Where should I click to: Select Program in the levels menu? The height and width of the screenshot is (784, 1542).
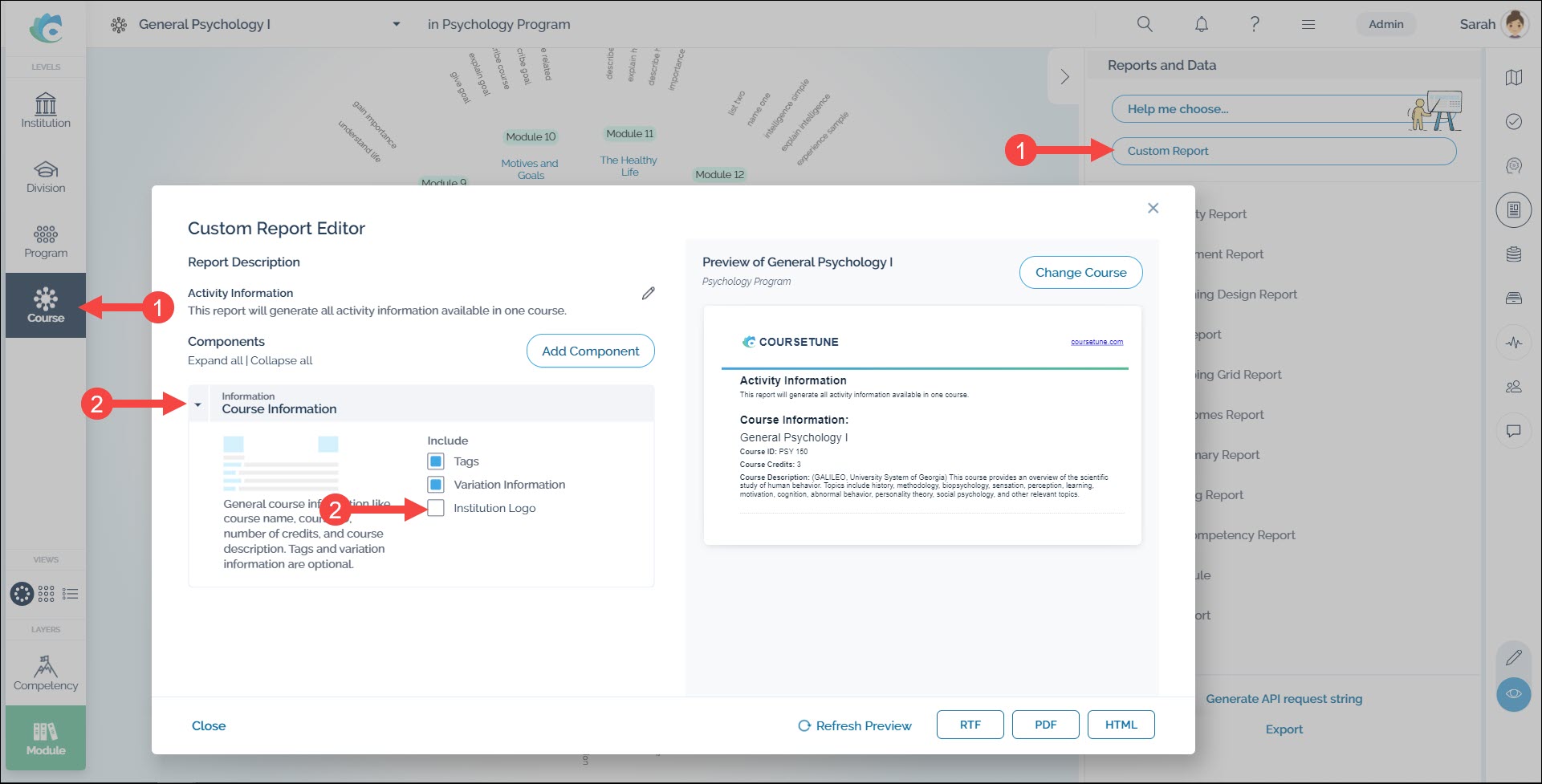click(46, 241)
